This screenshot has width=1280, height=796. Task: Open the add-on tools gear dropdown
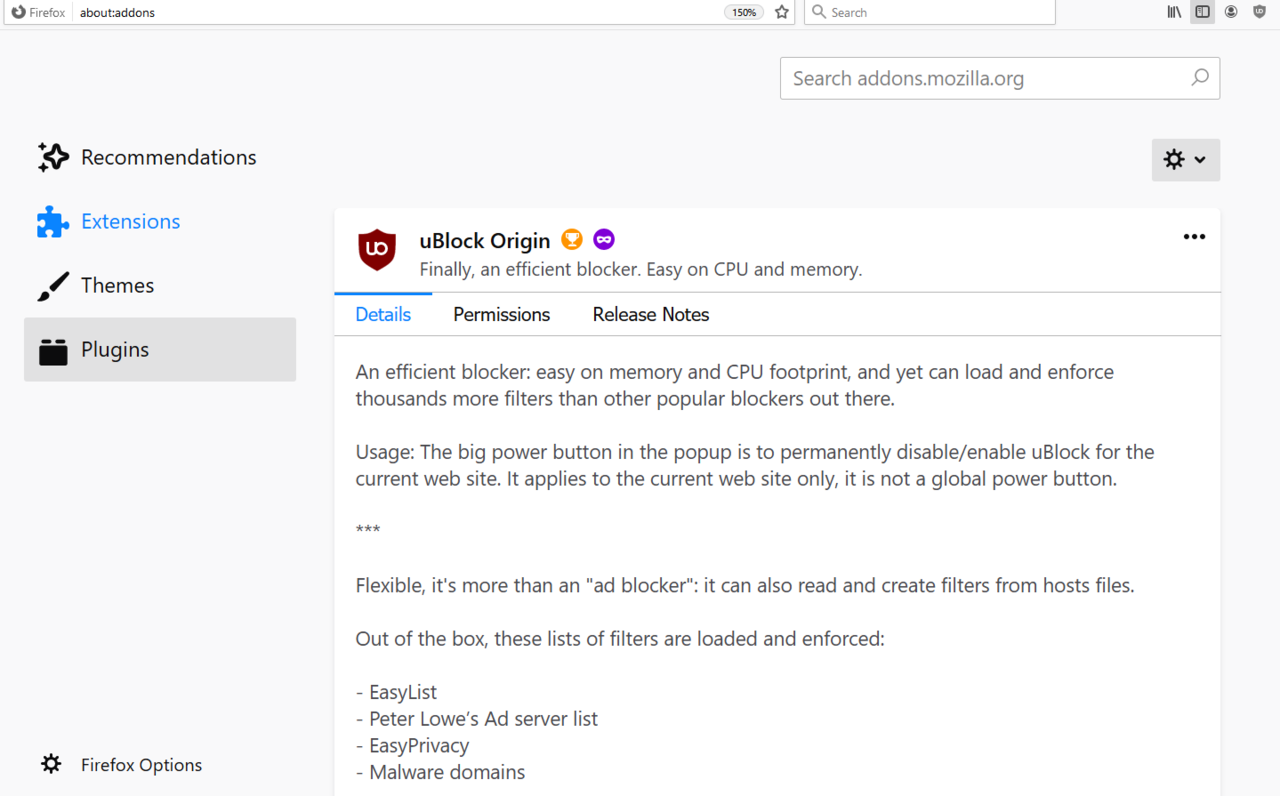click(x=1186, y=160)
